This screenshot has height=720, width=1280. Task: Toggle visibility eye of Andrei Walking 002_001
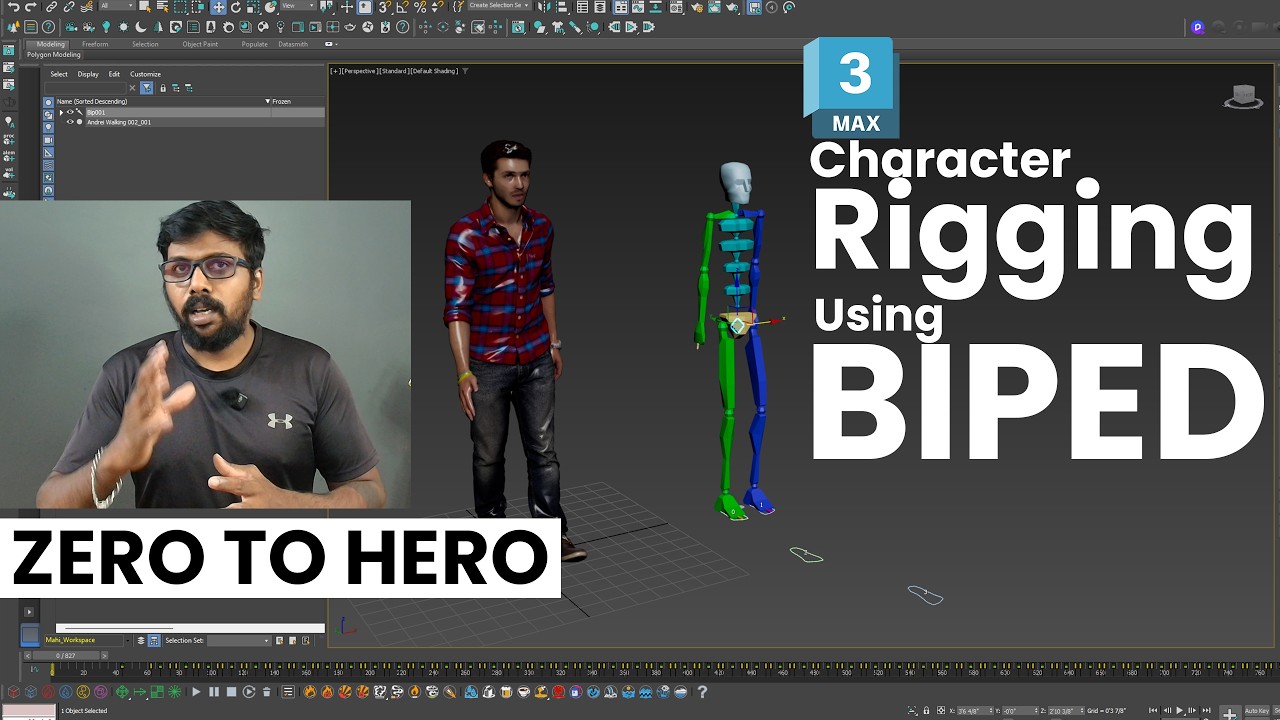tap(70, 122)
